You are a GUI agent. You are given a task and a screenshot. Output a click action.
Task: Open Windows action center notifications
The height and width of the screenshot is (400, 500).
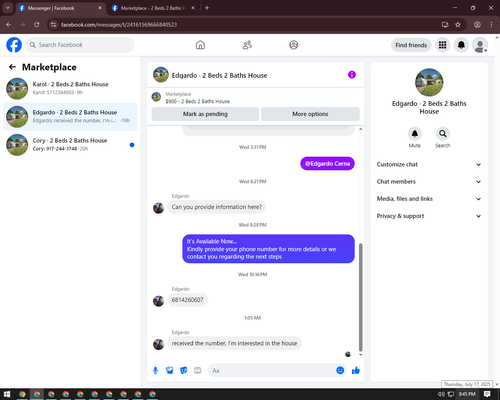tap(487, 394)
